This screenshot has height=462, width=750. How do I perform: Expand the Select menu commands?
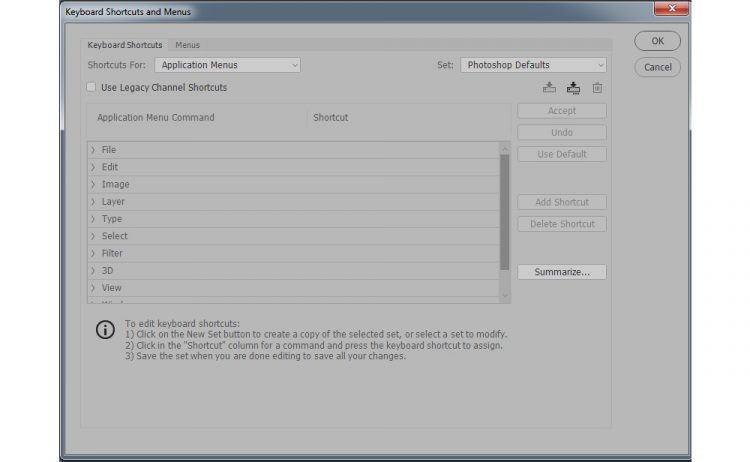tap(93, 236)
